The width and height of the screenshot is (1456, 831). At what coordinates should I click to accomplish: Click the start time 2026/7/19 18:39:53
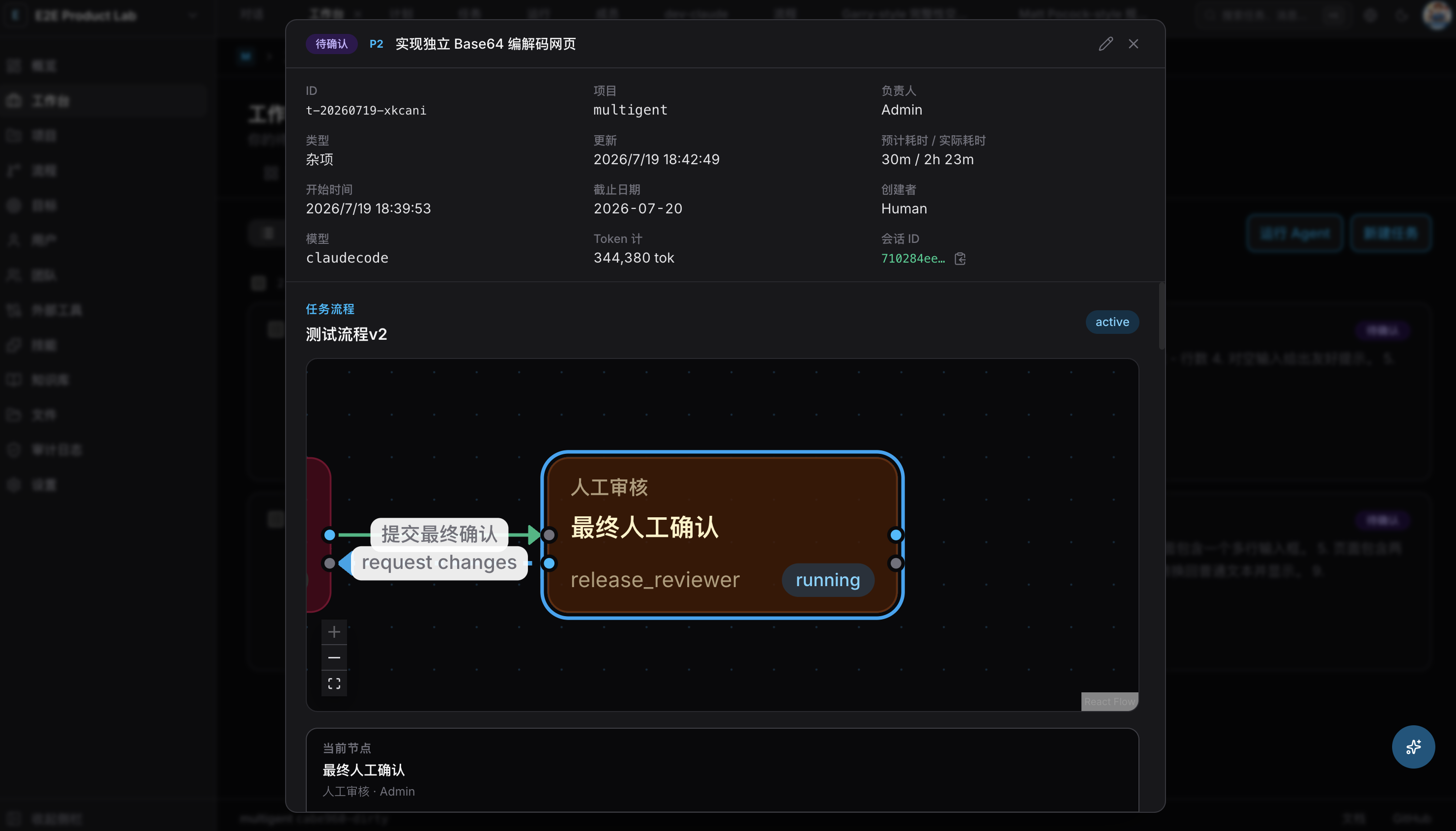point(369,208)
